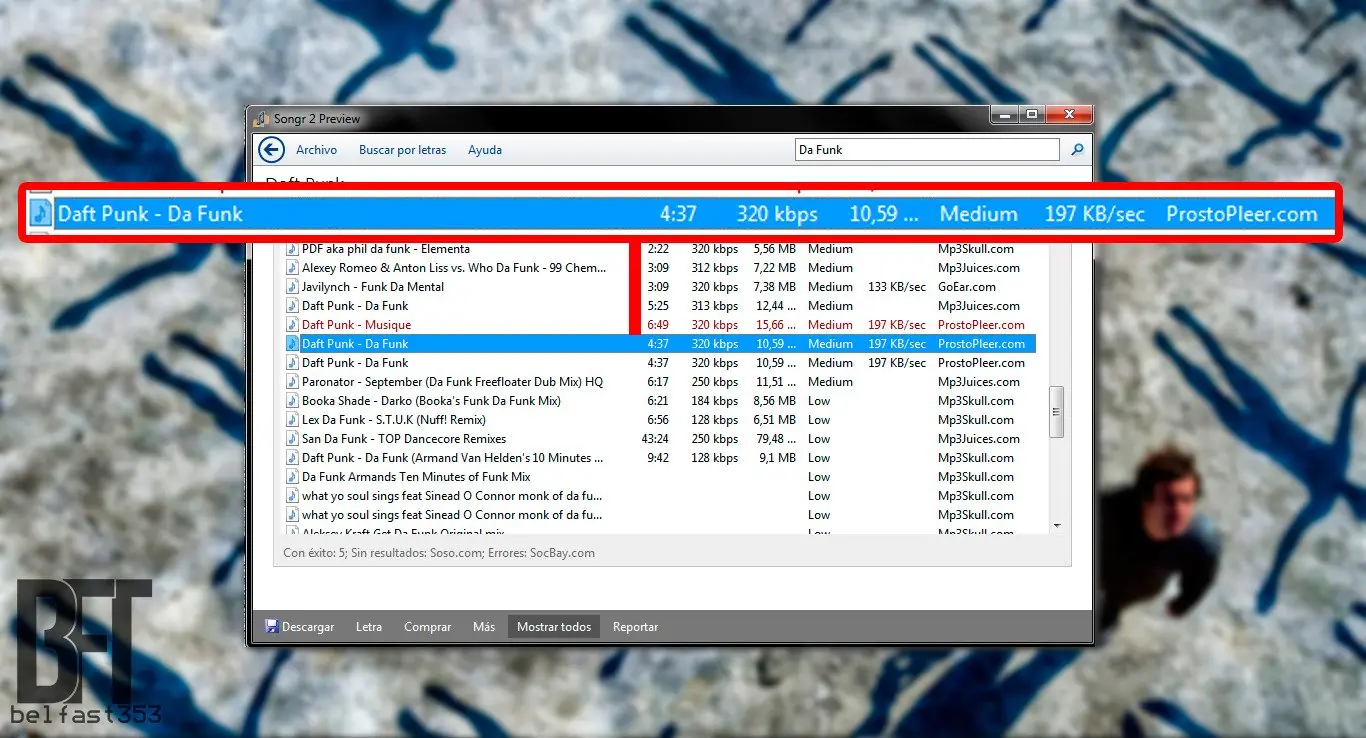Click the search field containing Da Funk
Viewport: 1366px width, 738px height.
[x=927, y=150]
